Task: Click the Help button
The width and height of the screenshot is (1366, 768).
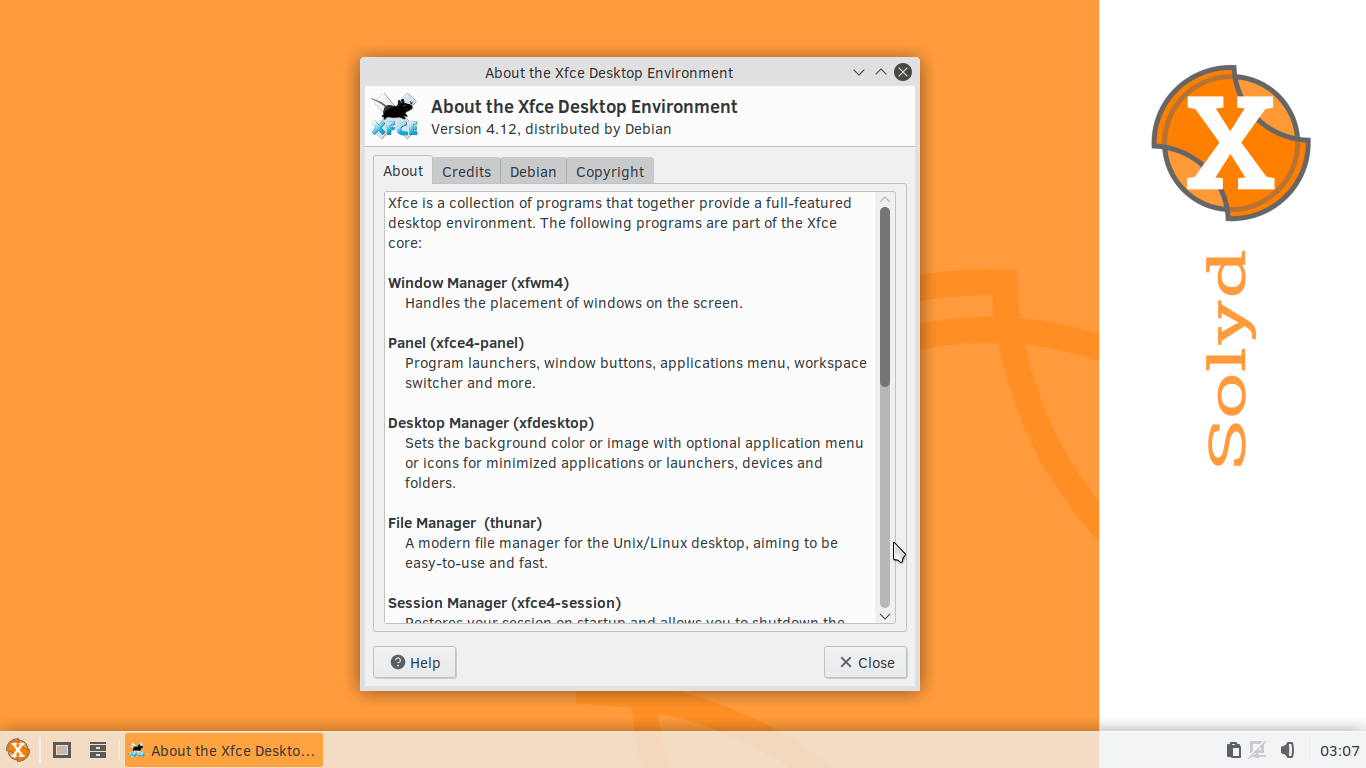Action: (x=415, y=662)
